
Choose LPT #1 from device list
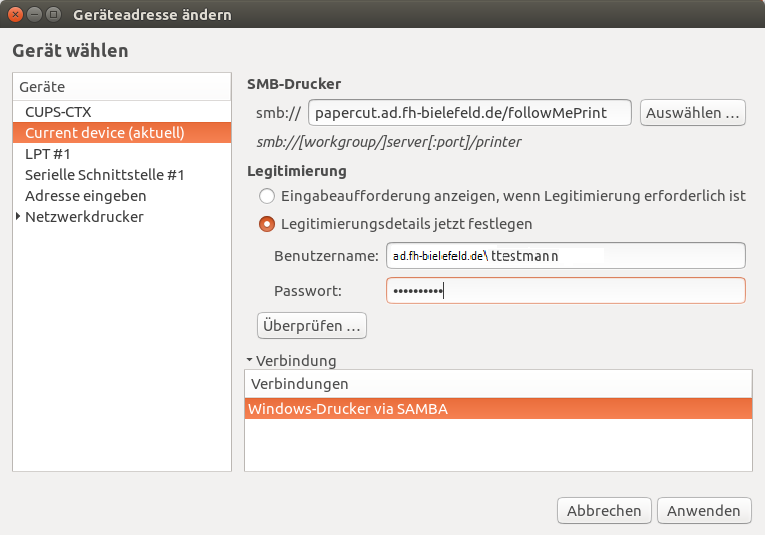[x=48, y=154]
